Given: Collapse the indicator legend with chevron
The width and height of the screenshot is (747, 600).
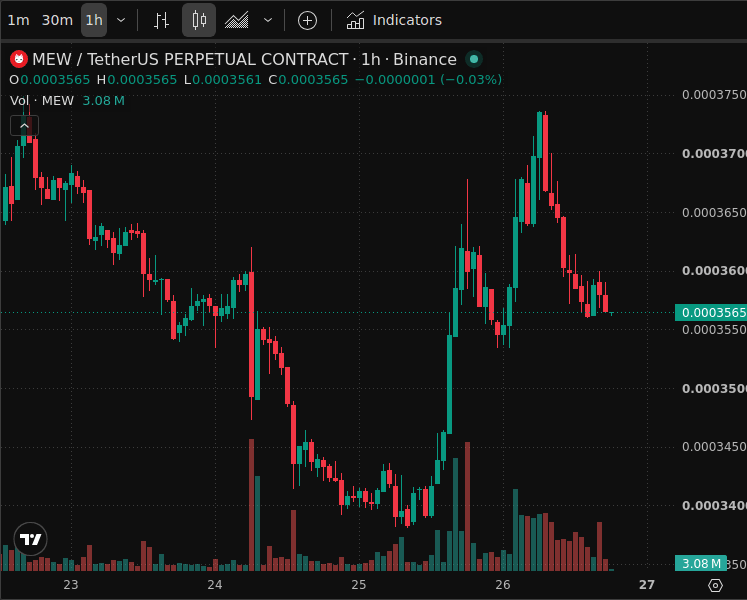Looking at the screenshot, I should pyautogui.click(x=24, y=126).
